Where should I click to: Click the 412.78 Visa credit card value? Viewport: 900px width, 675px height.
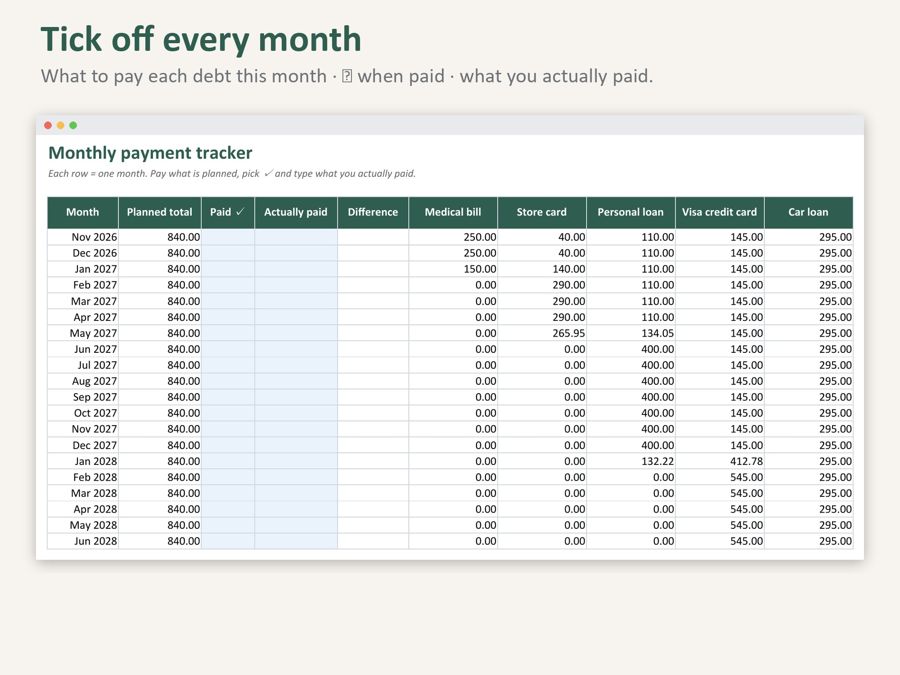tap(720, 461)
